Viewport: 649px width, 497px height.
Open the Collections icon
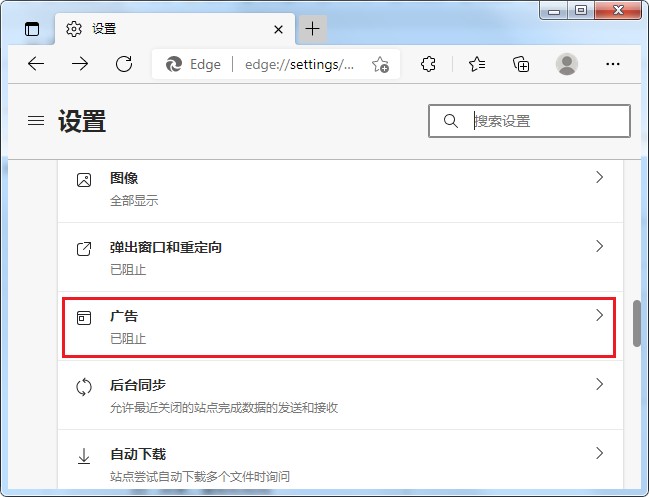[521, 64]
